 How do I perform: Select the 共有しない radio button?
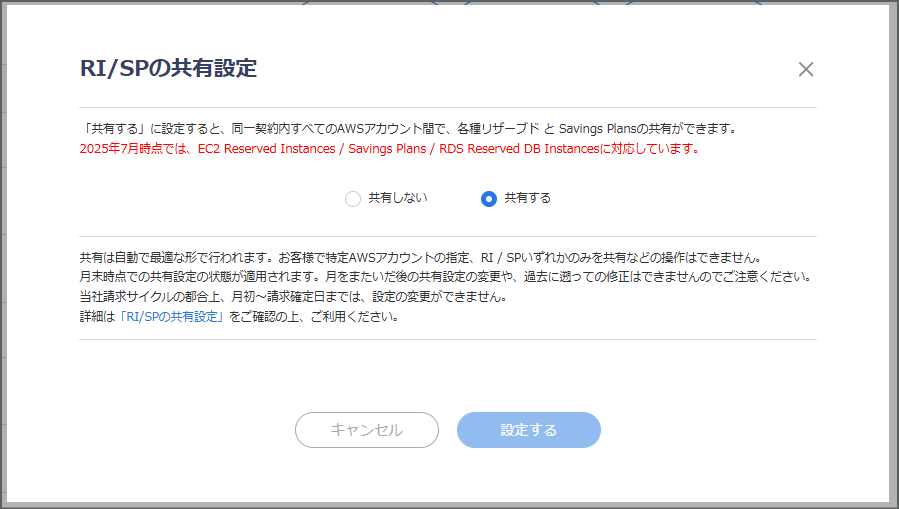click(353, 199)
